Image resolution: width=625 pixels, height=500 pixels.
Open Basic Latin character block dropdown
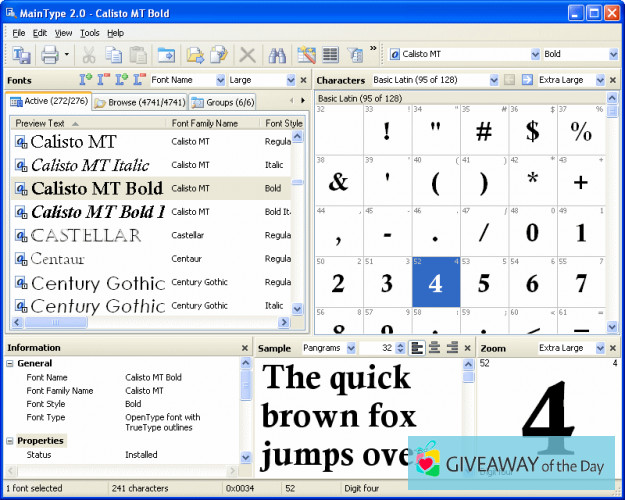coord(496,80)
